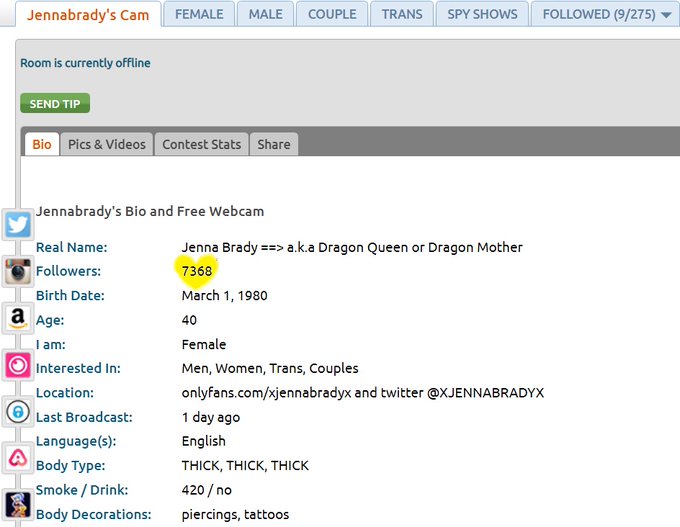Click the blue padlock circle icon
Screen dimensions: 680x527
pos(18,412)
